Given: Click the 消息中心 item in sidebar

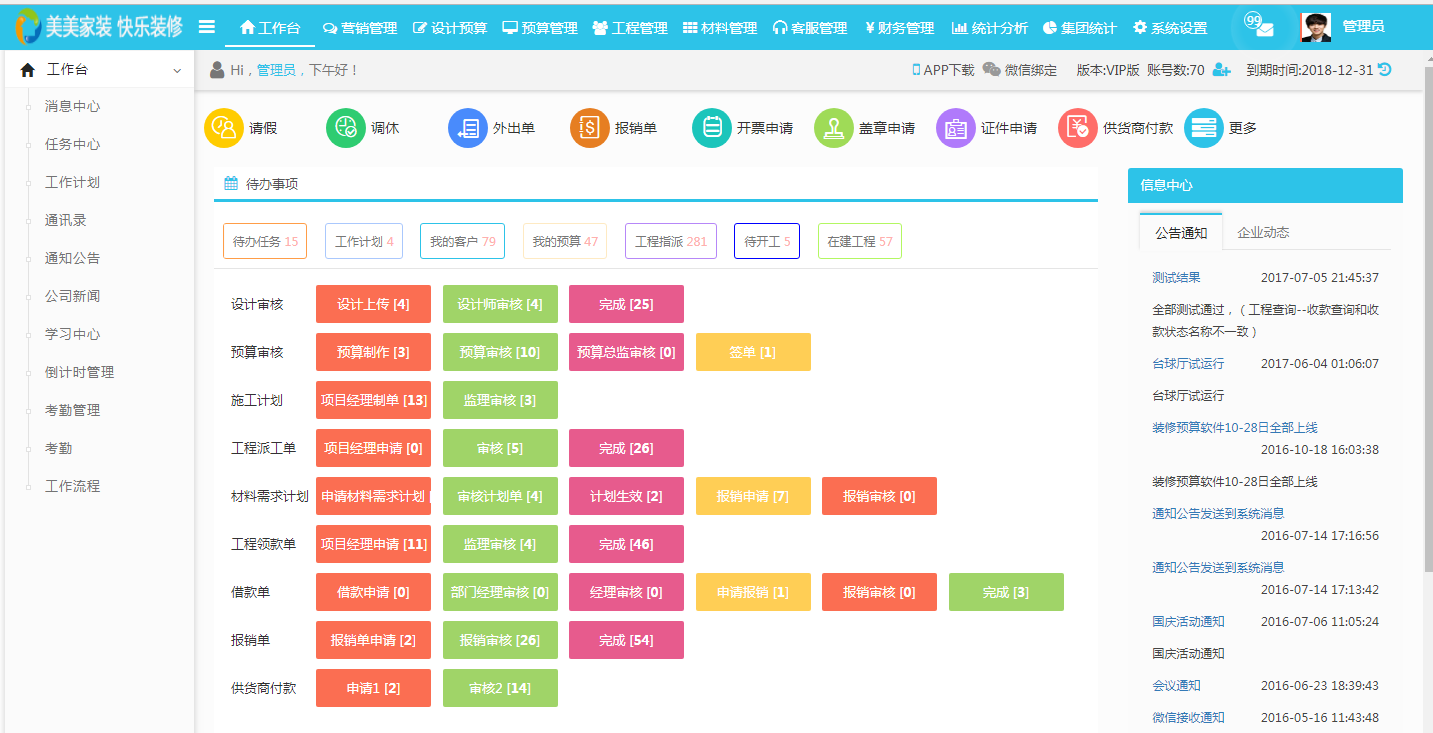Looking at the screenshot, I should [72, 106].
